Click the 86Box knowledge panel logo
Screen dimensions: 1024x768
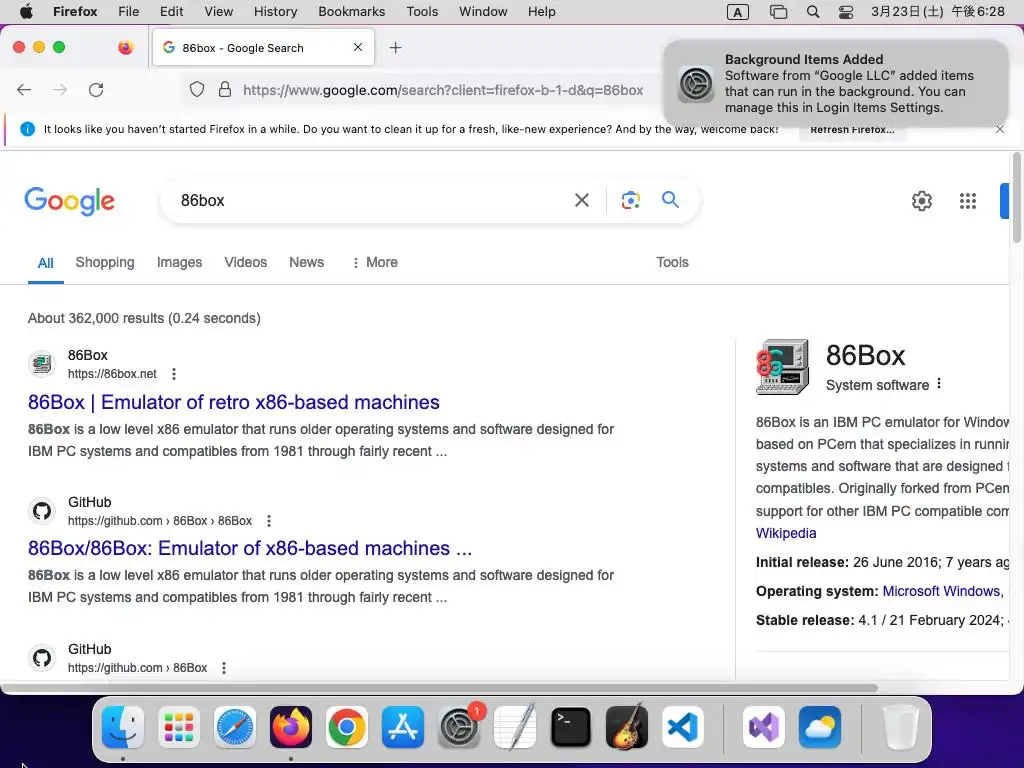click(x=782, y=367)
